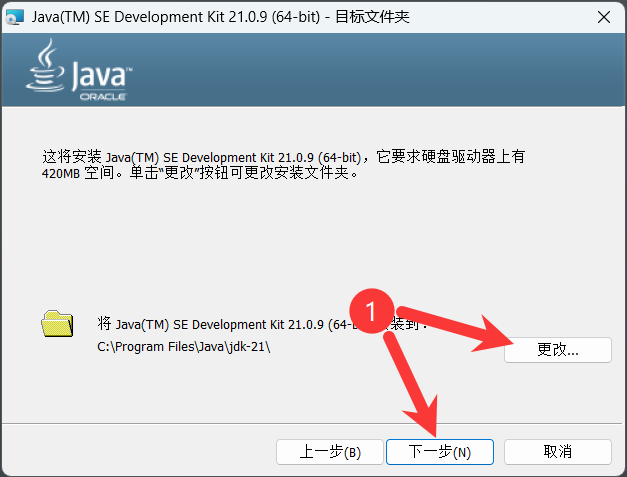
Task: Click the '将 Java(TM) SE Development Kit' install label
Action: [x=262, y=324]
